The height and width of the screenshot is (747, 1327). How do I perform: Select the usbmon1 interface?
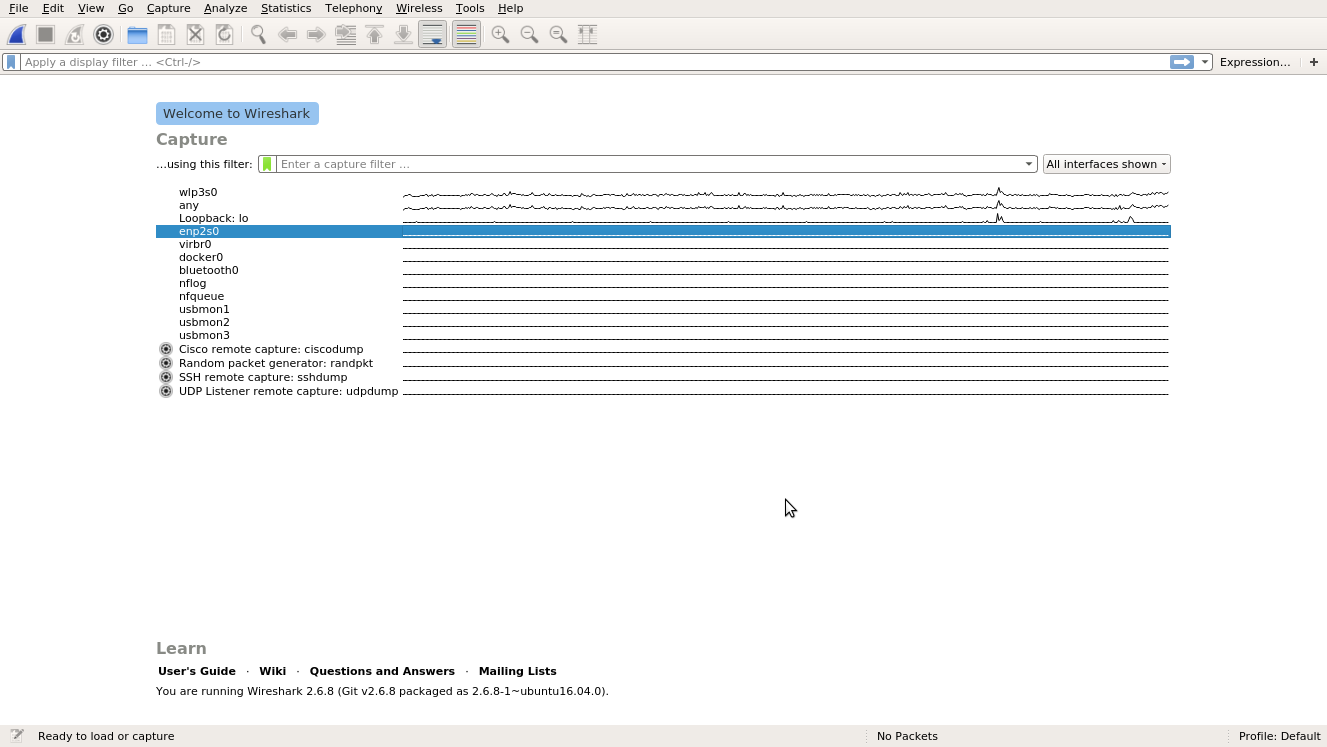pyautogui.click(x=663, y=309)
